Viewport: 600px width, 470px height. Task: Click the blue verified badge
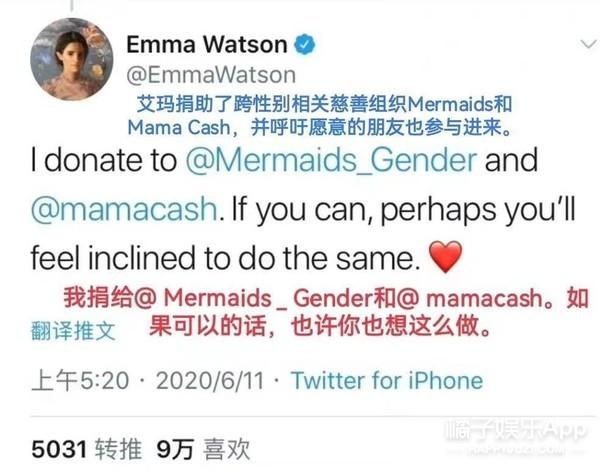coord(304,44)
